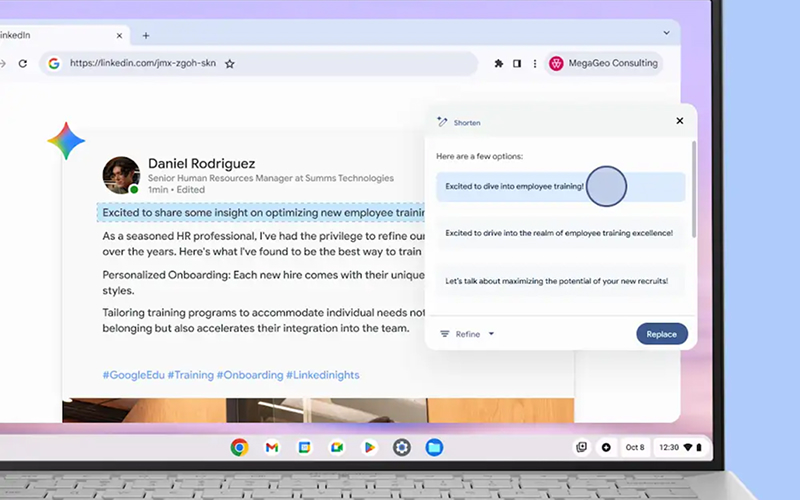Click the Extensions puzzle icon

click(x=498, y=63)
